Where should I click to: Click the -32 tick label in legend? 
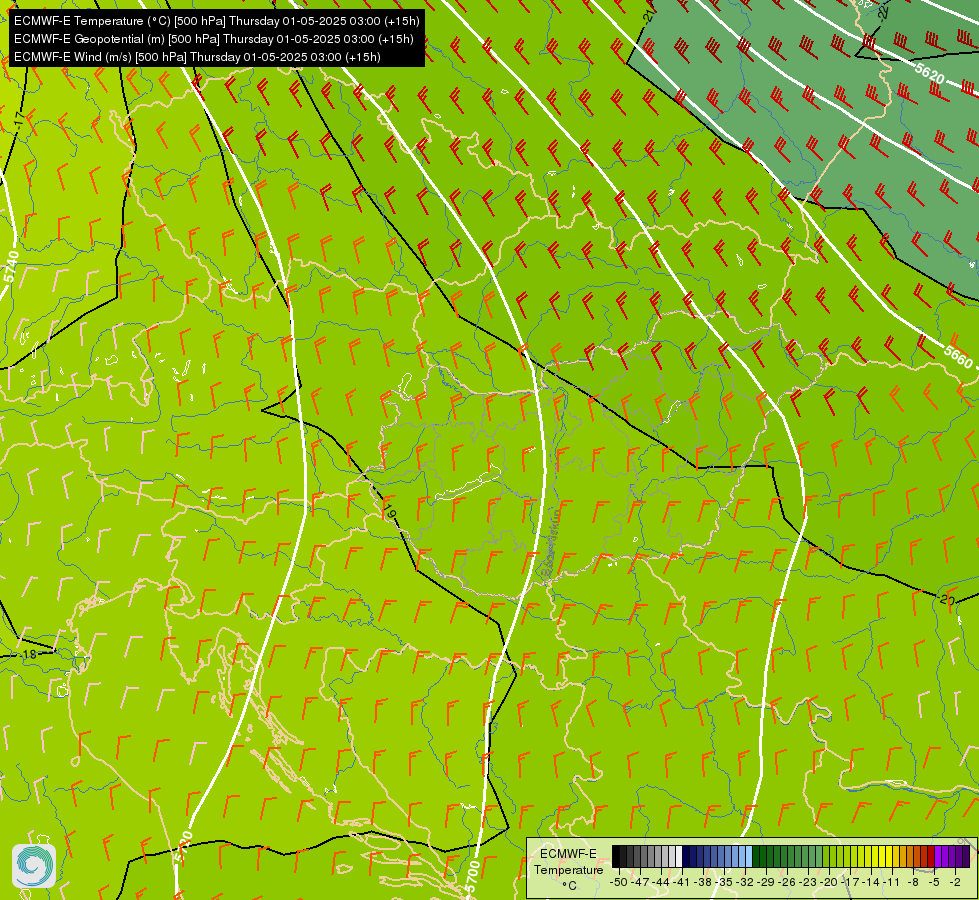pyautogui.click(x=746, y=882)
